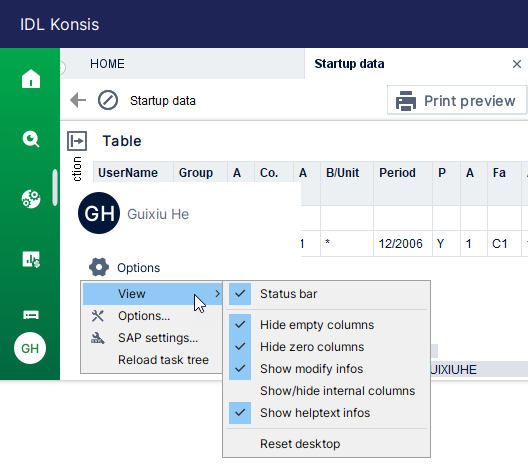The width and height of the screenshot is (528, 468).
Task: Click the GH user avatar in sidebar
Action: pos(30,348)
